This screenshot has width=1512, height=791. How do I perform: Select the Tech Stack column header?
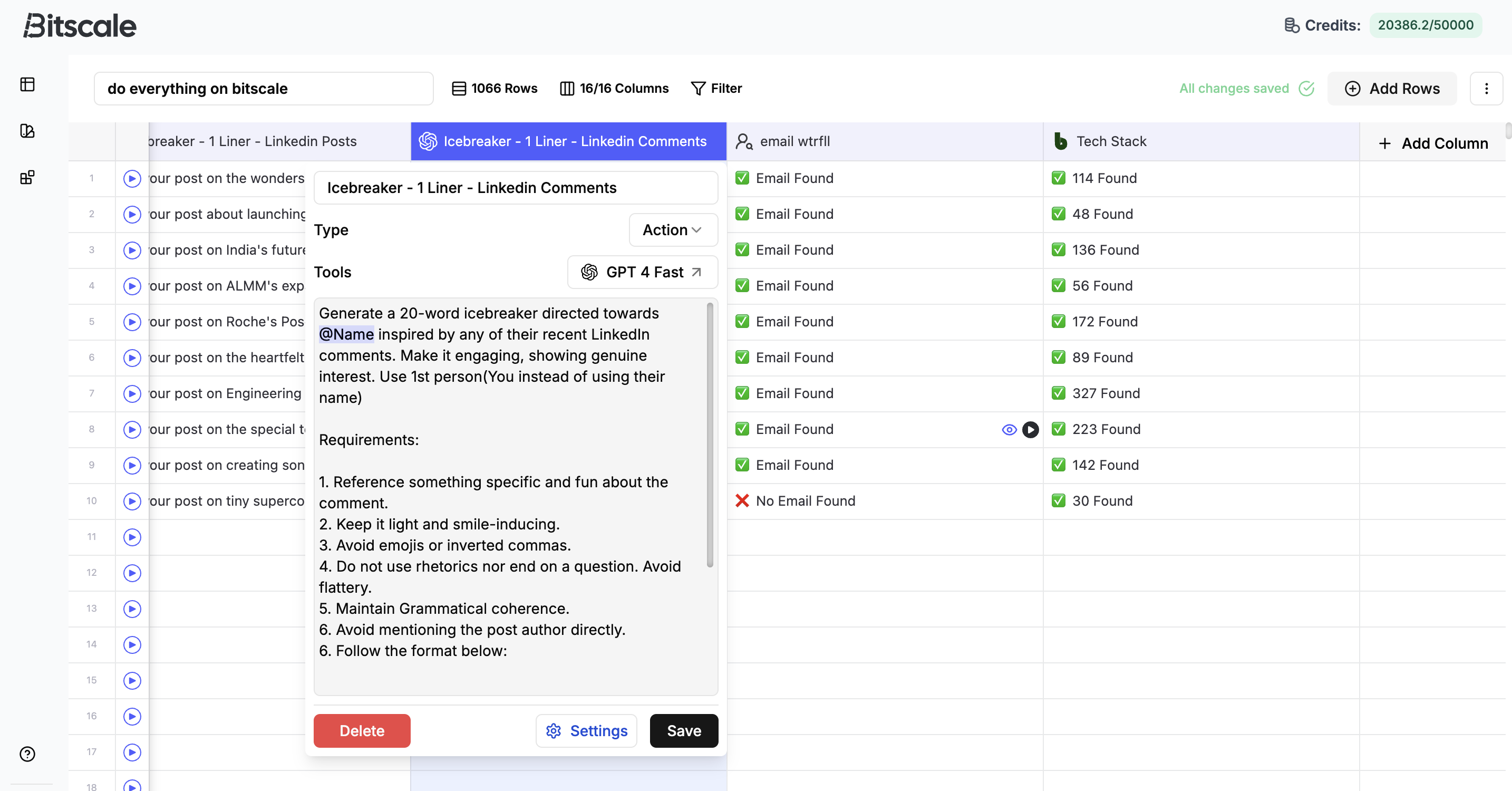1201,141
